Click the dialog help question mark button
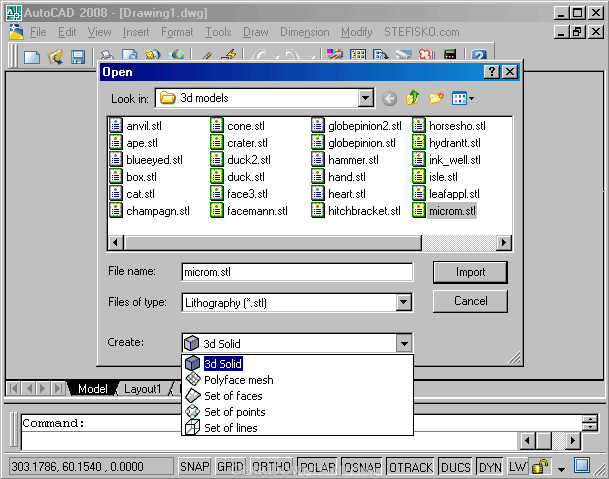The image size is (609, 479). [x=492, y=71]
